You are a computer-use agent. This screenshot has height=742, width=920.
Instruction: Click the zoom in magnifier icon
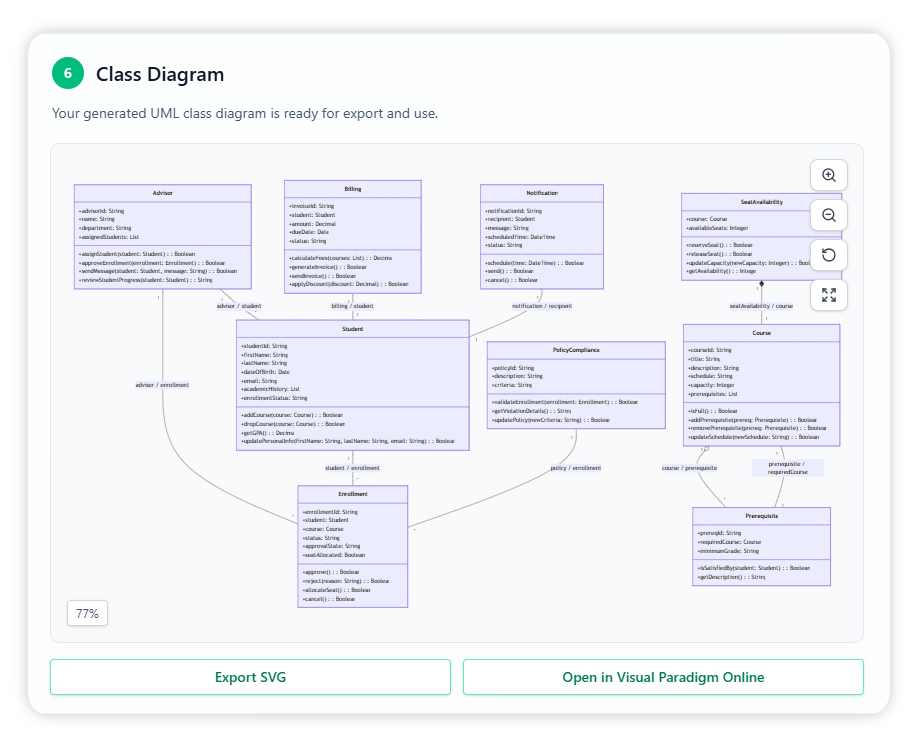[x=828, y=175]
